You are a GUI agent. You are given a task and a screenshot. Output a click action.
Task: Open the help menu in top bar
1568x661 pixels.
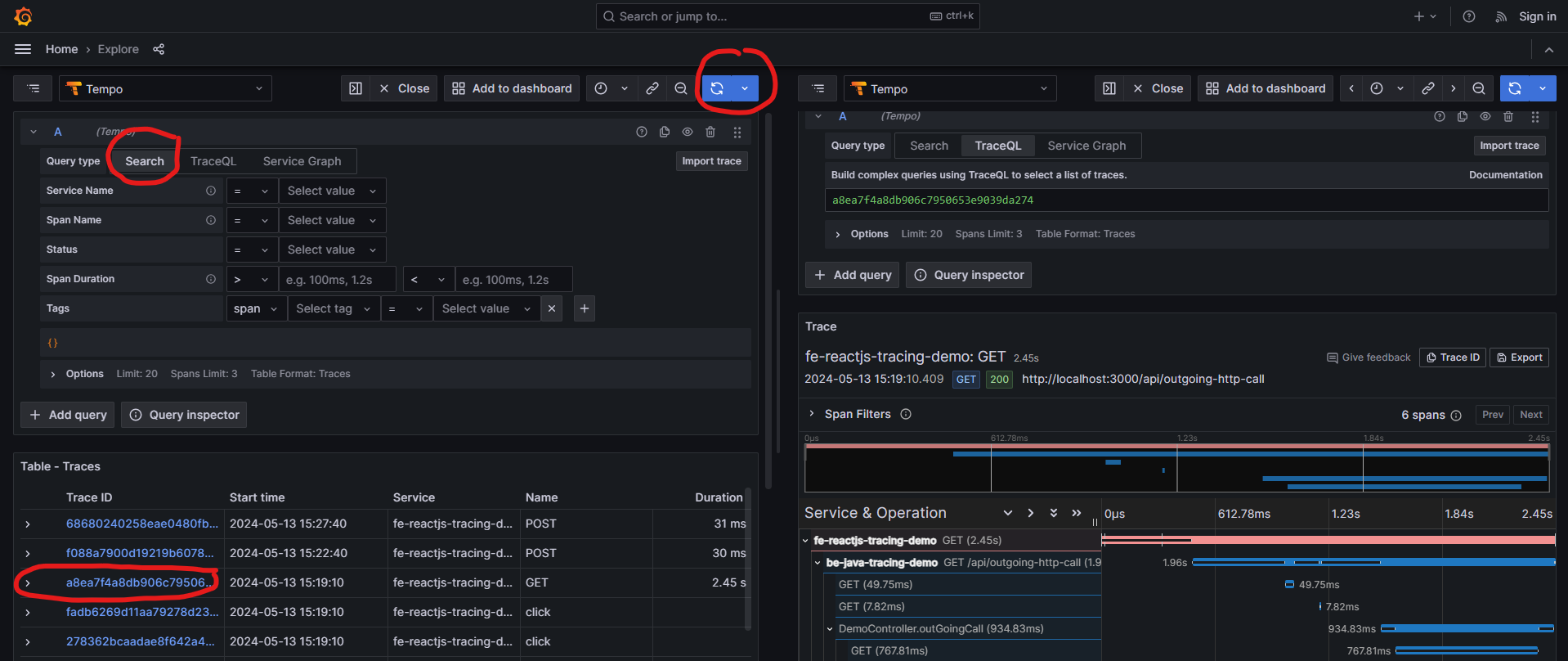1469,16
